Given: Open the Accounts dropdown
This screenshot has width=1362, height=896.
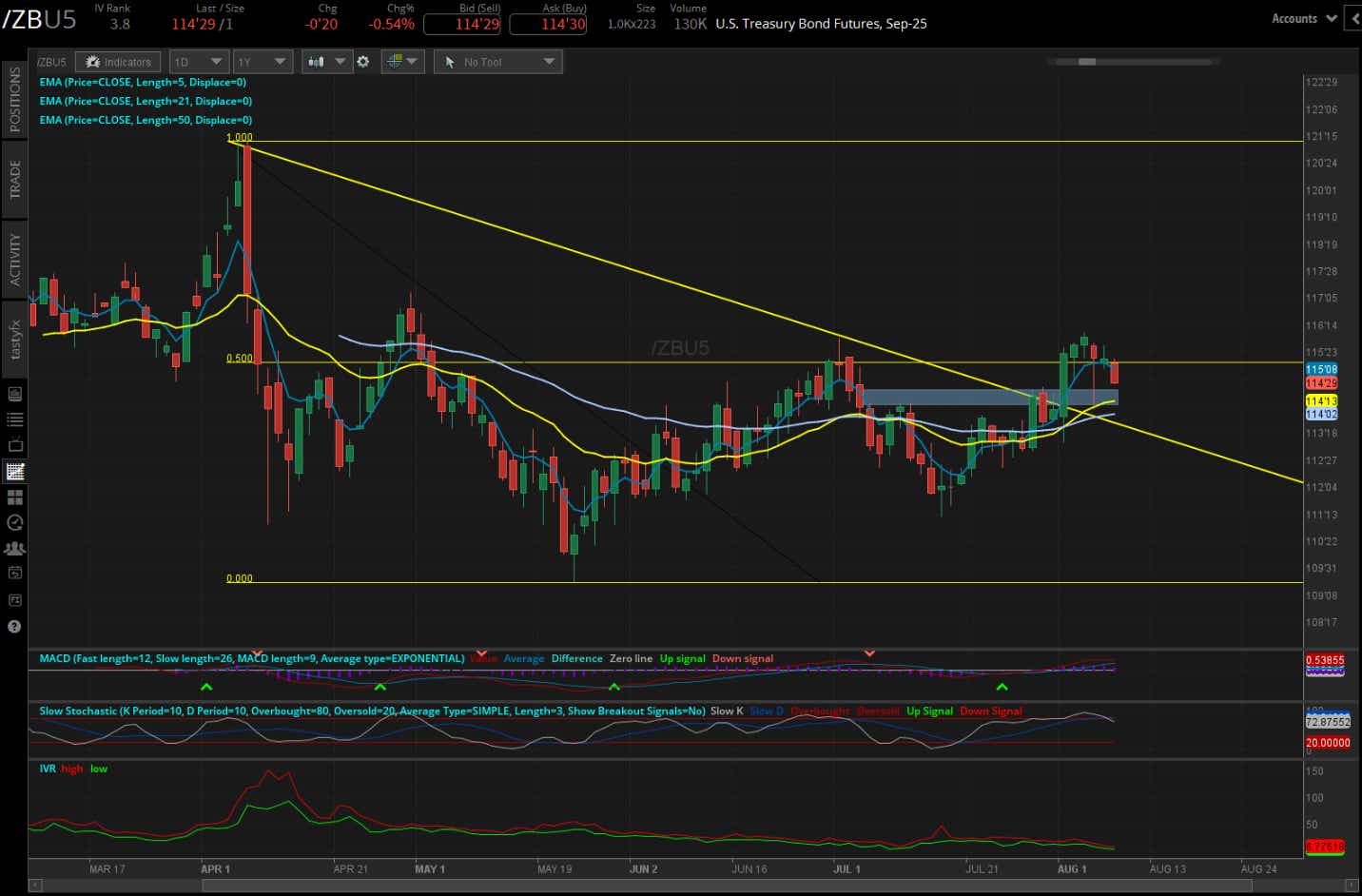Looking at the screenshot, I should click(x=1302, y=17).
